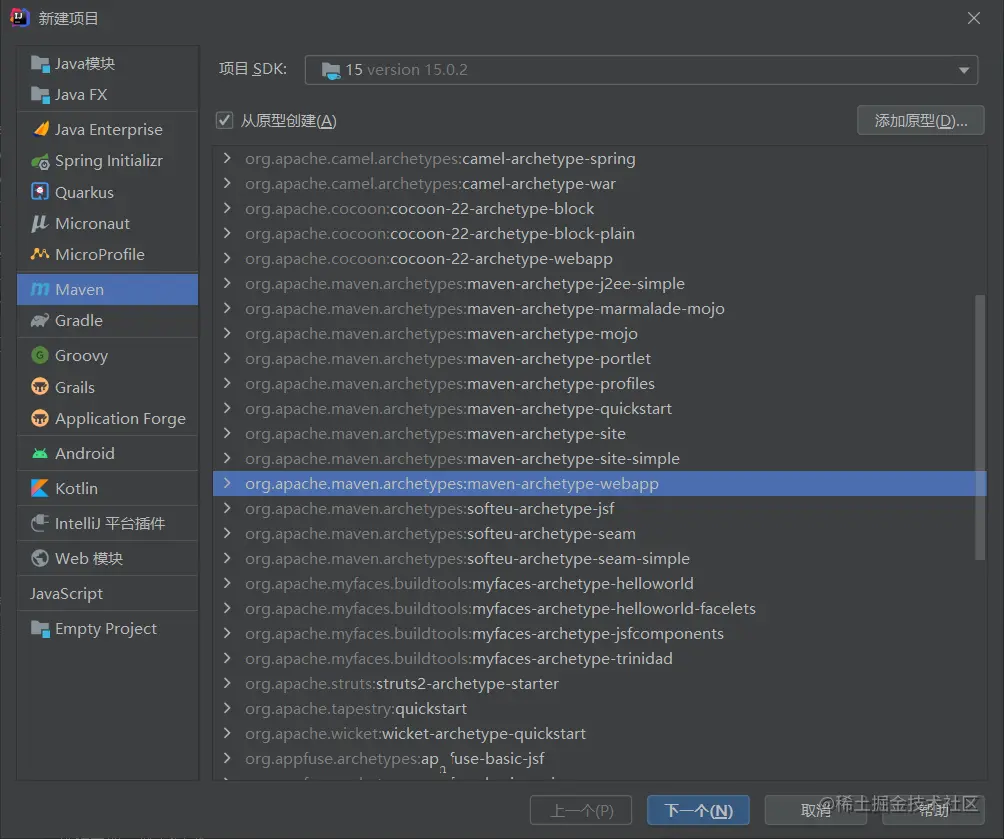The image size is (1004, 839).
Task: Expand struts2-archetype-starter entry
Action: [x=227, y=683]
